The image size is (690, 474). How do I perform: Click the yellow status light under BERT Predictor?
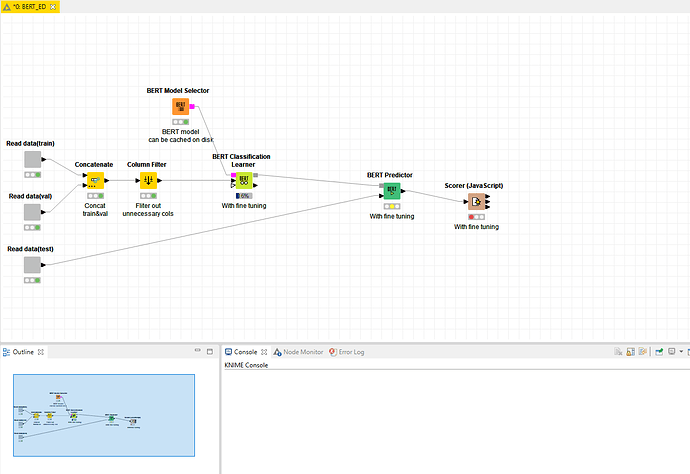pos(392,206)
